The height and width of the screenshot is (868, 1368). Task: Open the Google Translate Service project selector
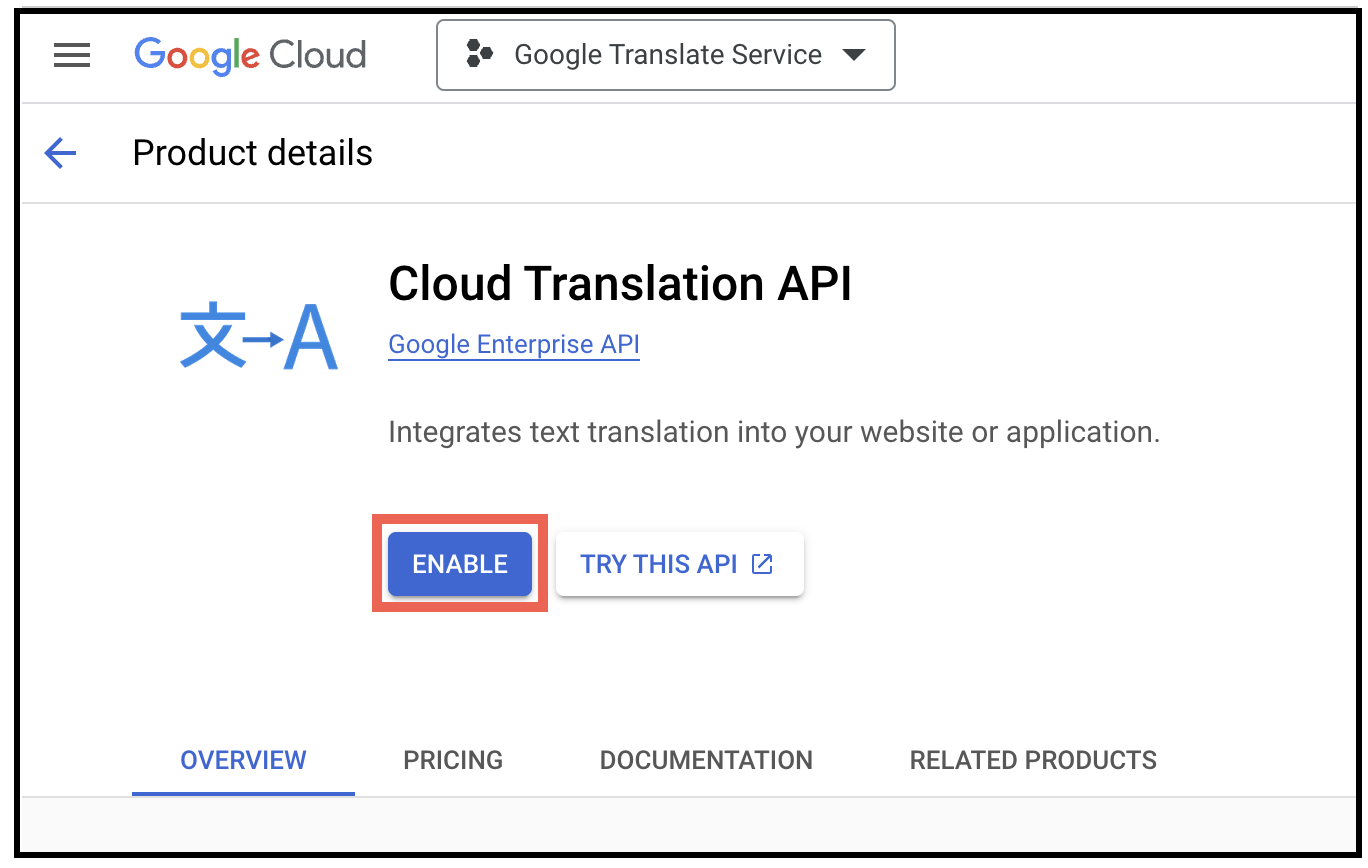(666, 55)
